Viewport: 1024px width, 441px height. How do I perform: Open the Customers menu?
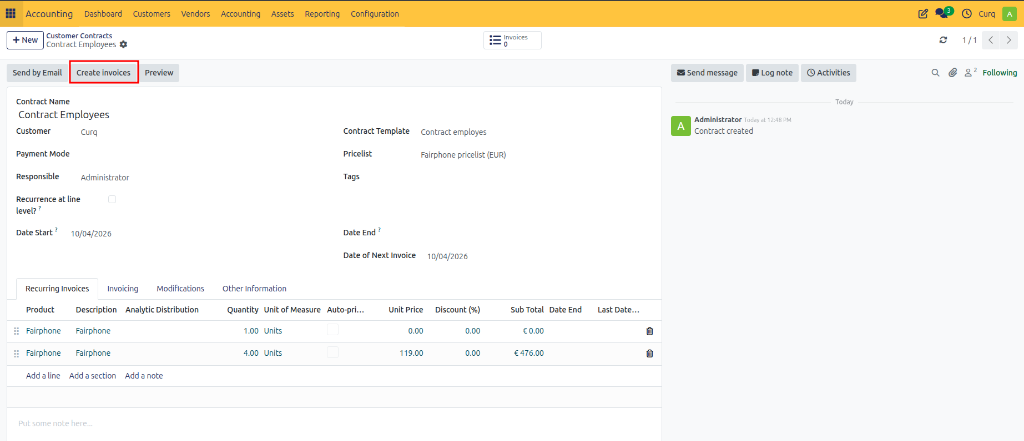(152, 14)
